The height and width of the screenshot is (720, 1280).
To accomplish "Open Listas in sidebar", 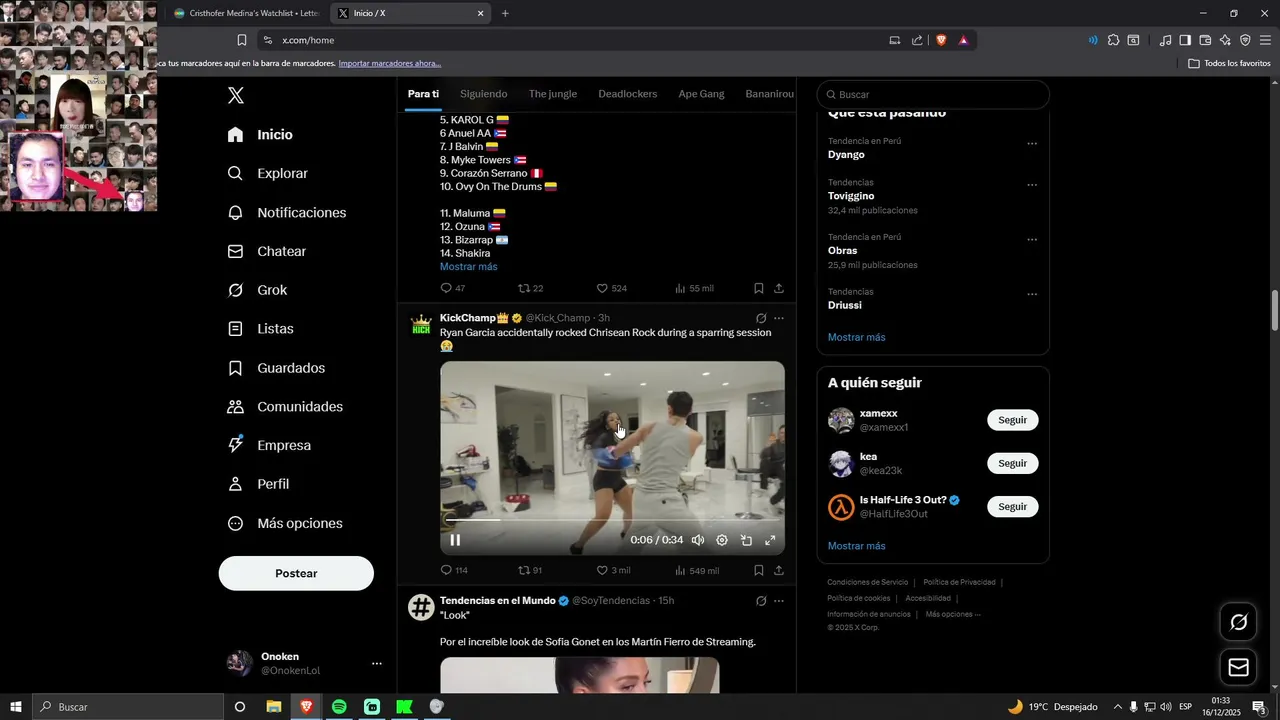I will pos(260,329).
